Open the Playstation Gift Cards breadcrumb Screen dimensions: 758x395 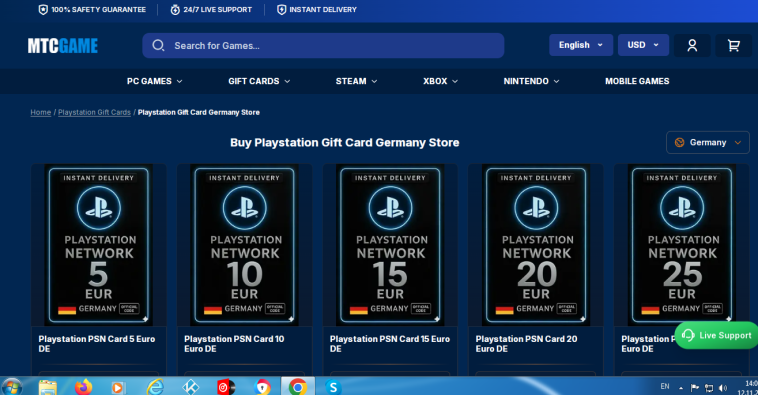point(94,112)
